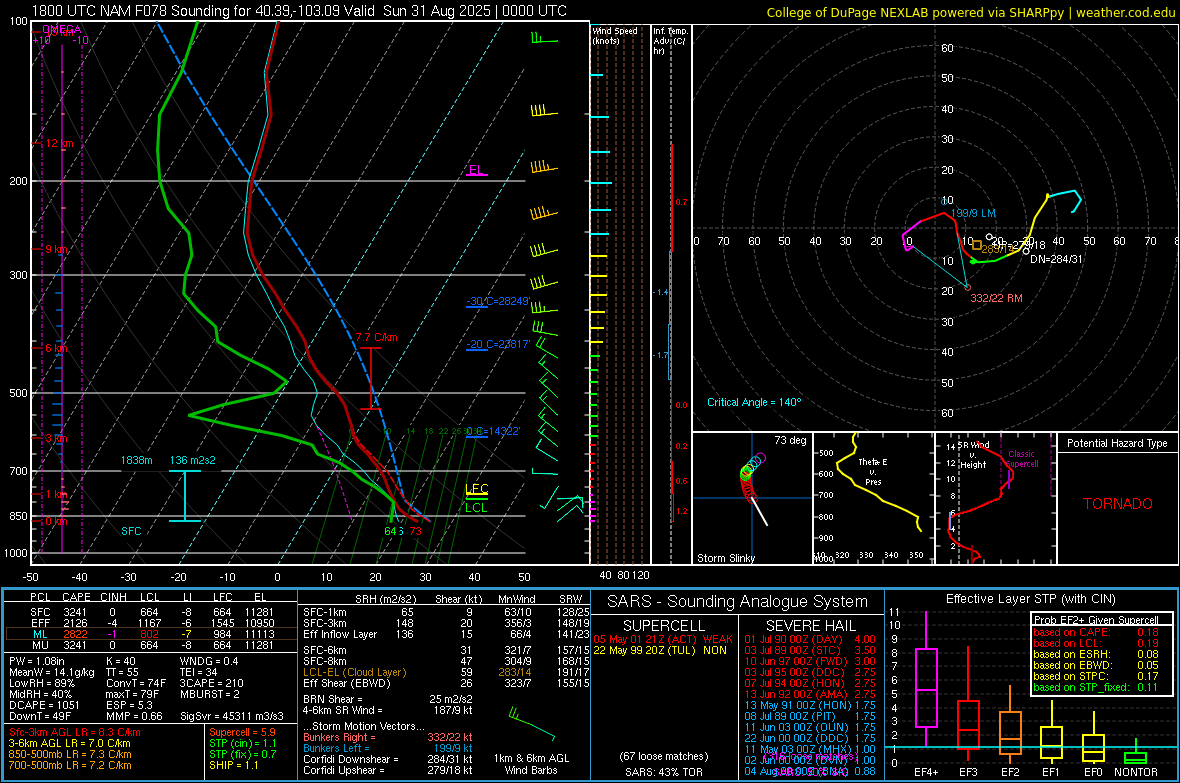This screenshot has height=783, width=1180.
Task: Select 'SARS - Sounding Analogue System' heading
Action: [x=737, y=602]
